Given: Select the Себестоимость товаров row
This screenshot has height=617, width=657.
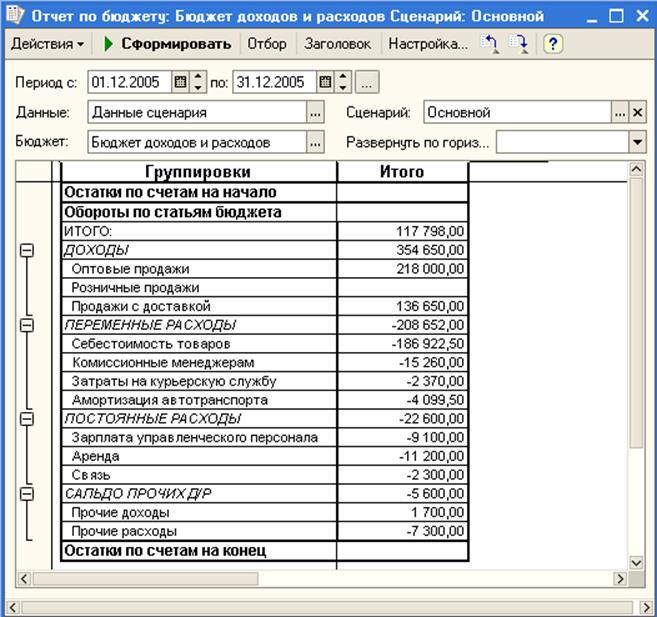Looking at the screenshot, I should coord(264,344).
